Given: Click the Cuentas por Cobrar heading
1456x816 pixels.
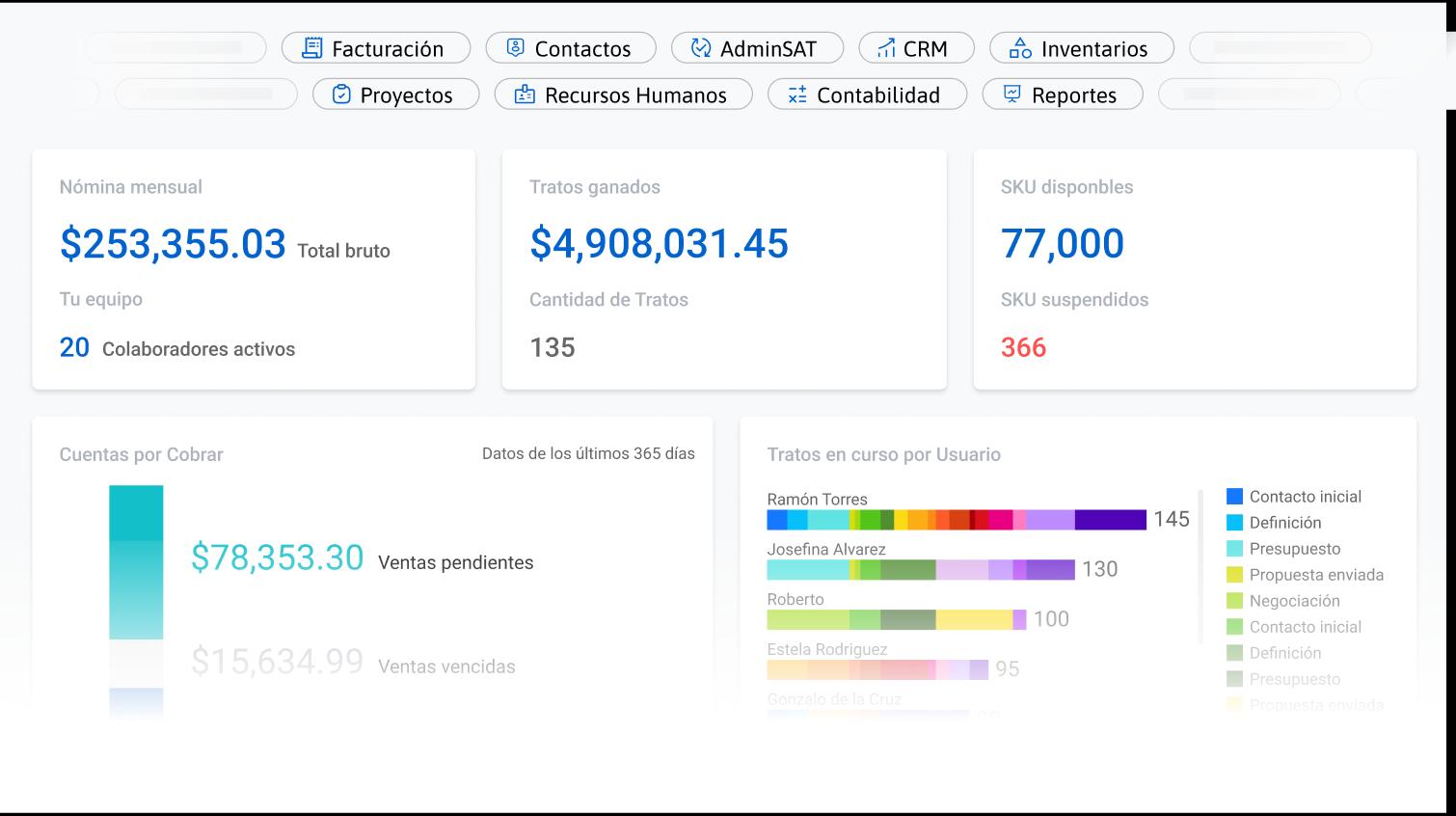Looking at the screenshot, I should [141, 454].
